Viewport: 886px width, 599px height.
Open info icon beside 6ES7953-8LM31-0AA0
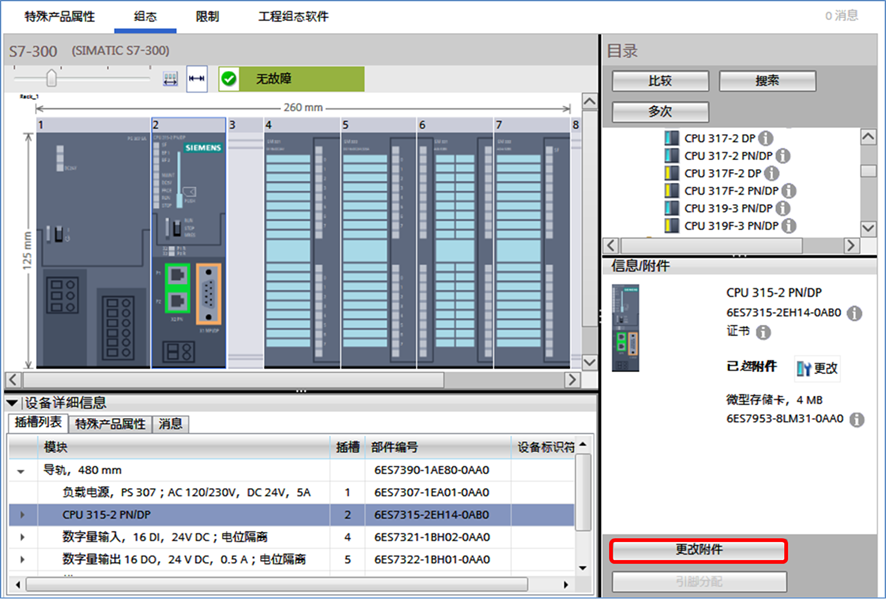click(857, 419)
